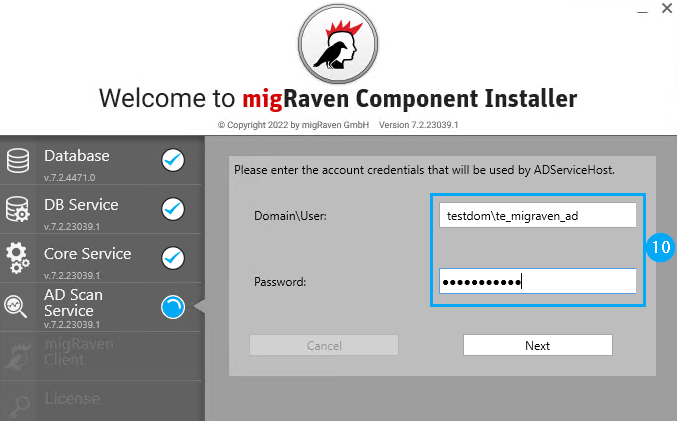Click the Core Service gears icon
The width and height of the screenshot is (677, 421).
18,258
